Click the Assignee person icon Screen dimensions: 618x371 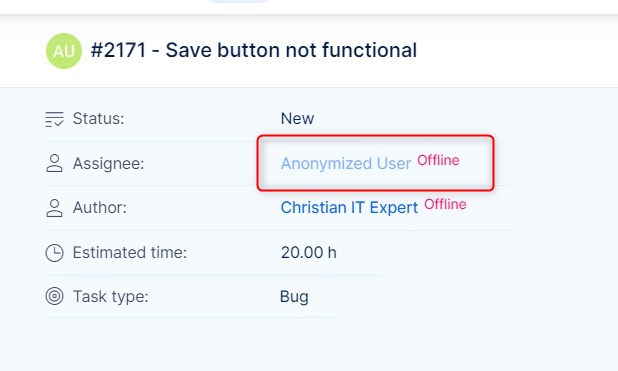[x=54, y=163]
